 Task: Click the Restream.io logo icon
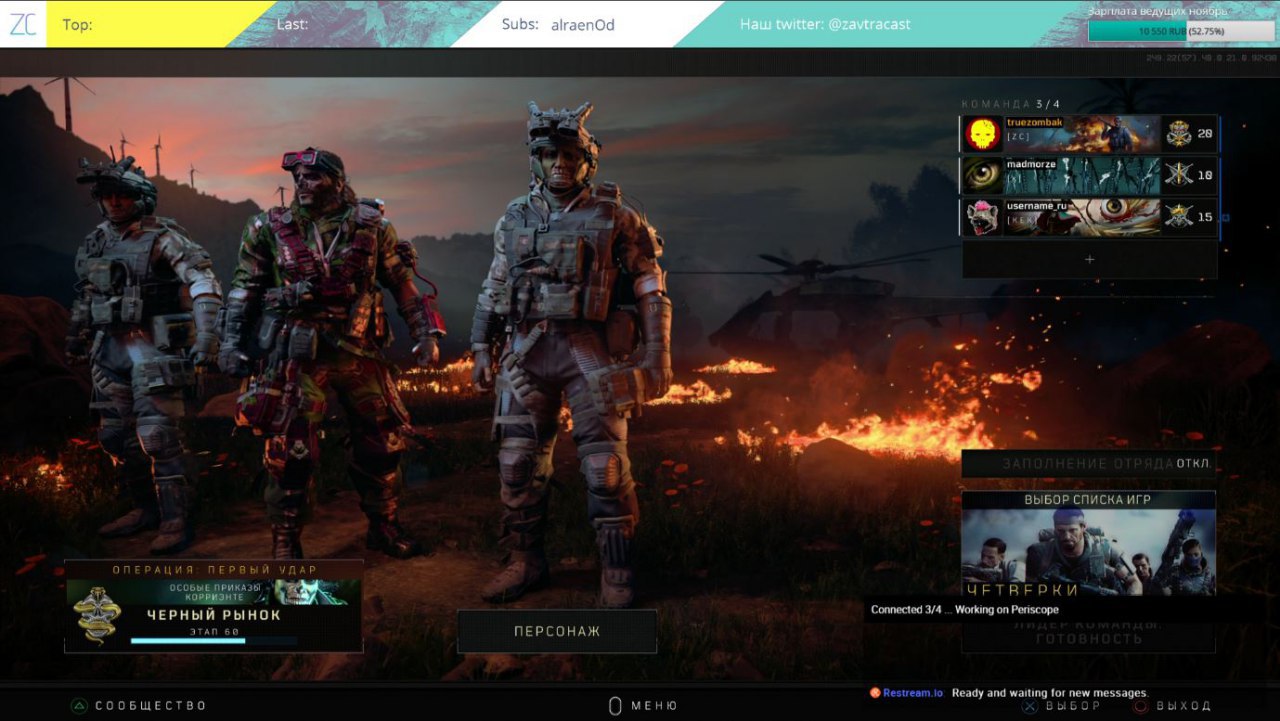pyautogui.click(x=875, y=693)
